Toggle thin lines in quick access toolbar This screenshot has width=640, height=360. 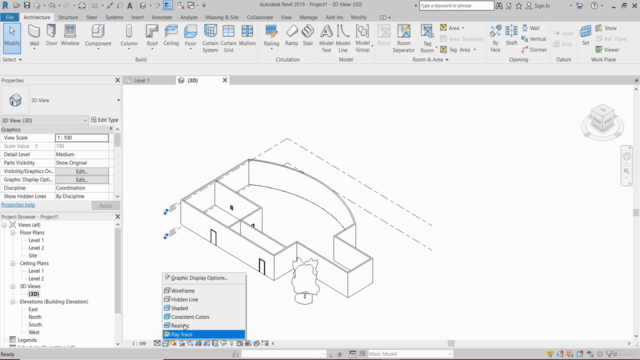pyautogui.click(x=168, y=5)
